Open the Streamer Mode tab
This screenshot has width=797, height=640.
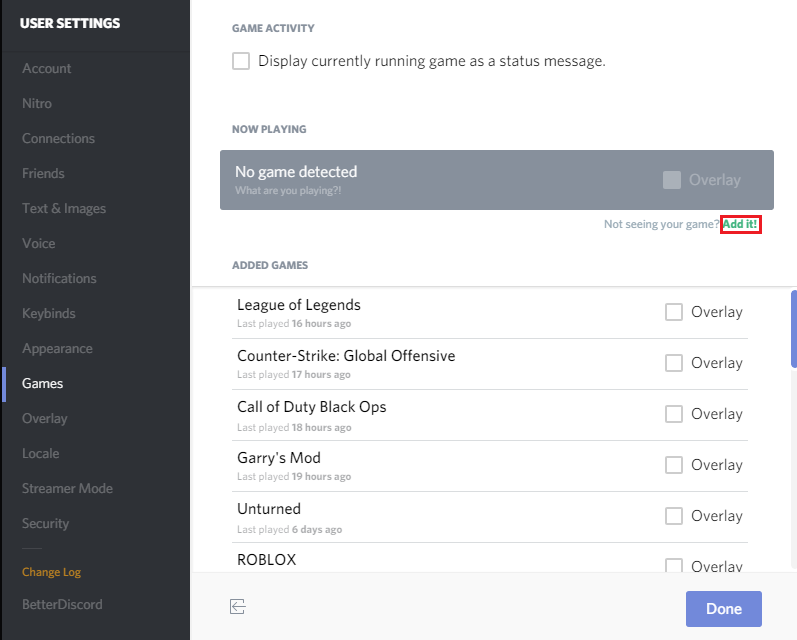[x=67, y=488]
